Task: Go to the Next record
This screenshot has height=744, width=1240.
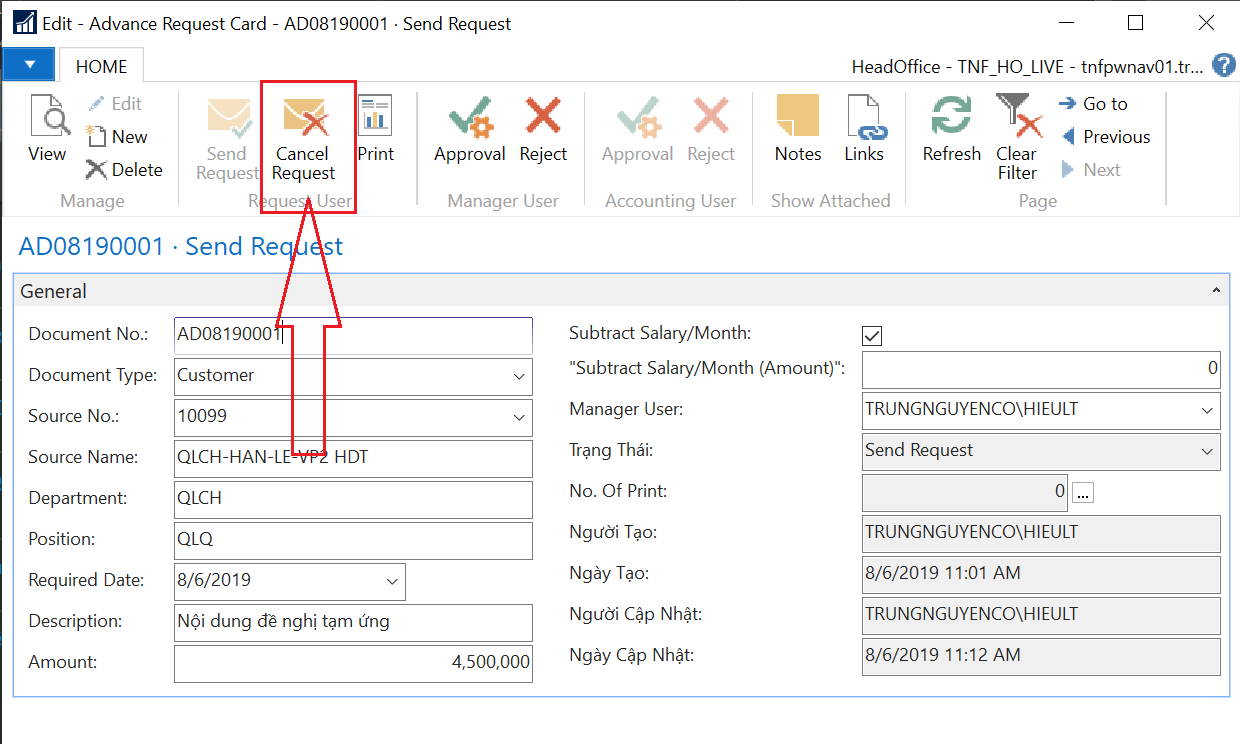Action: tap(1091, 170)
